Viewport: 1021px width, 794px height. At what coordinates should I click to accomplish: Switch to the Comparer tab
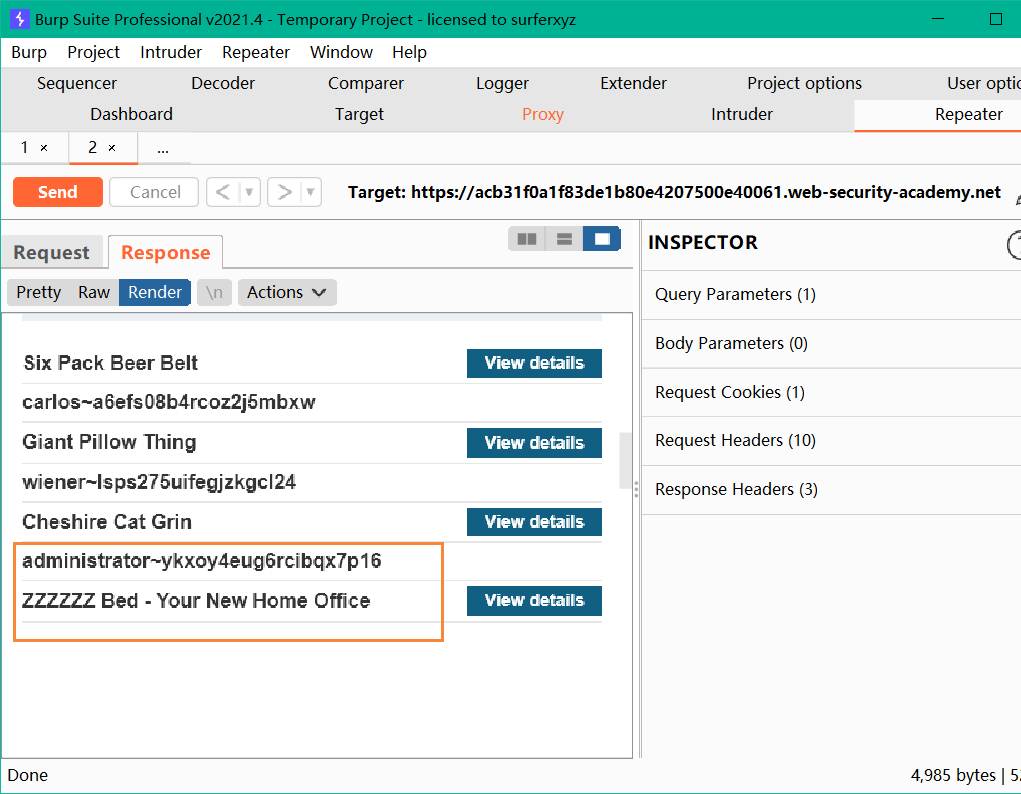(366, 83)
